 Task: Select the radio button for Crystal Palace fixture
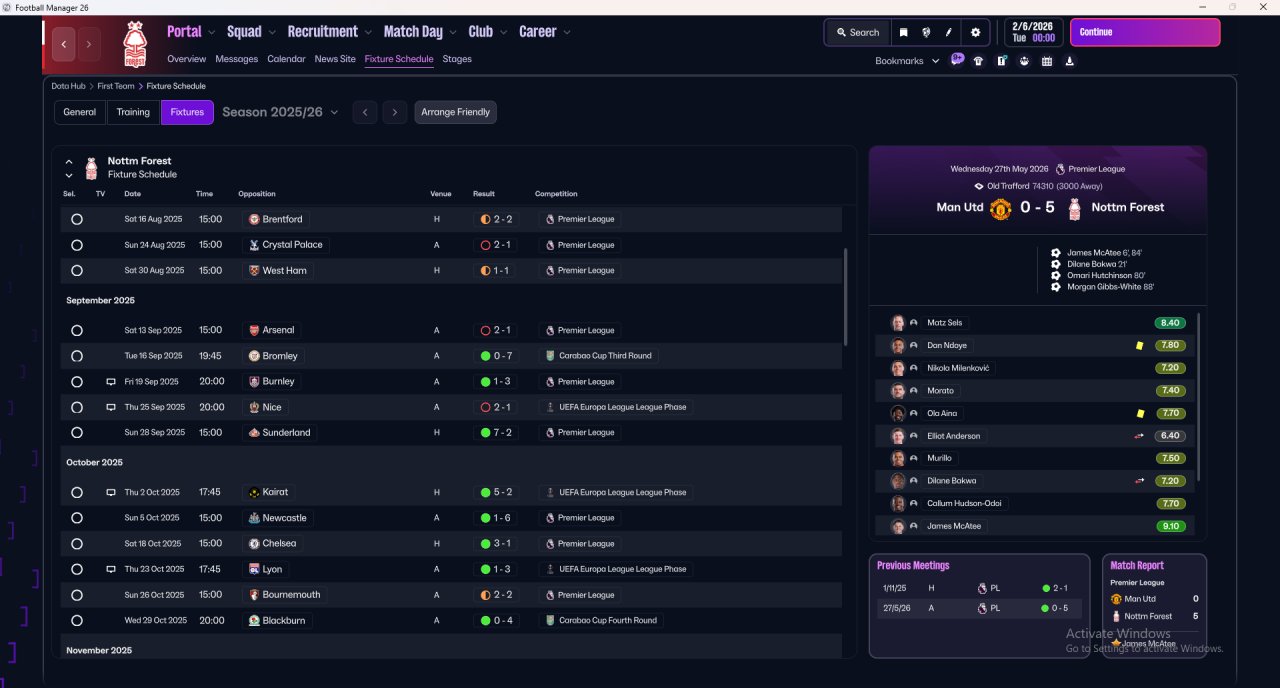(x=77, y=245)
